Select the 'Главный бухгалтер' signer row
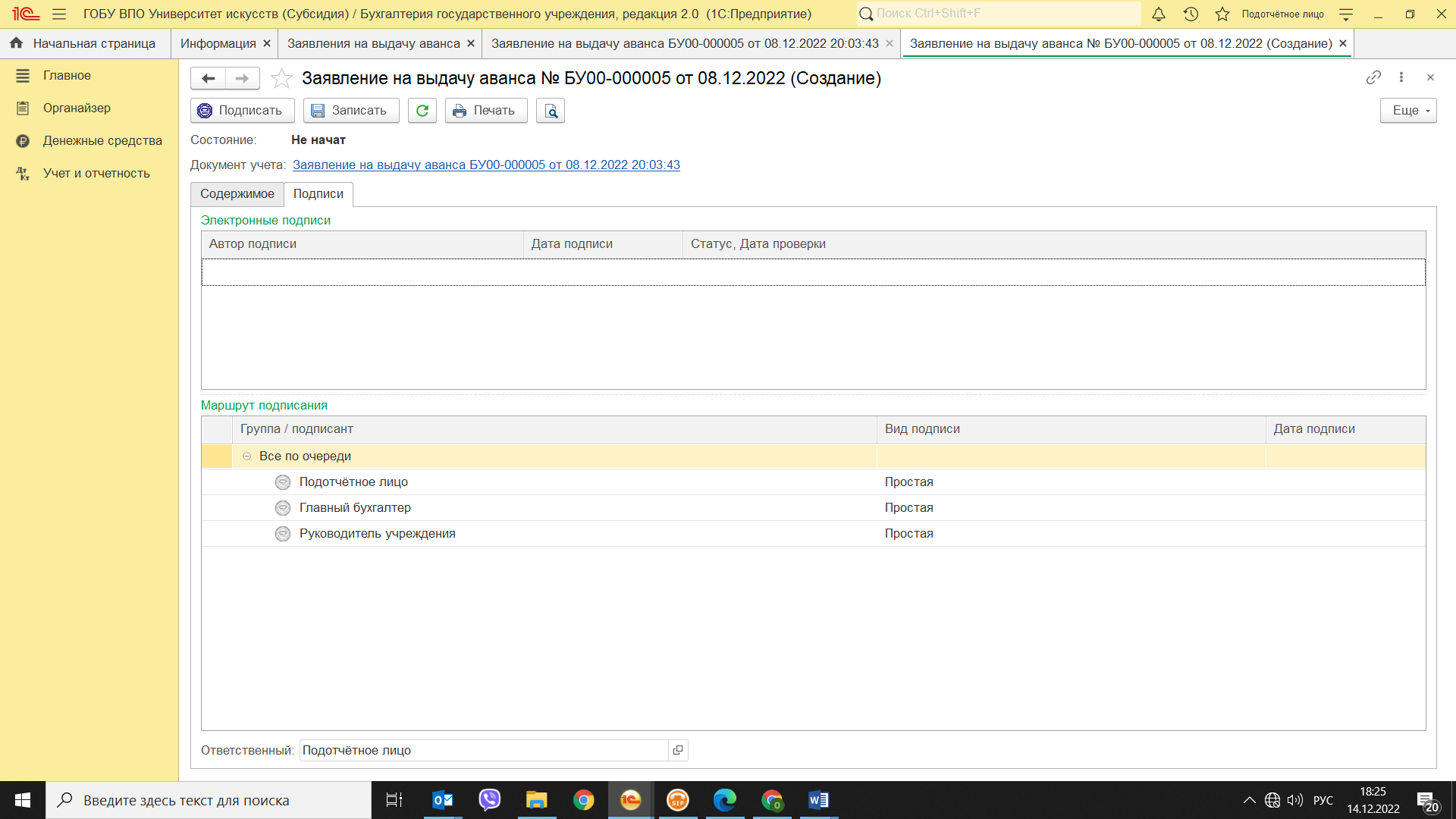The width and height of the screenshot is (1456, 819). (355, 508)
